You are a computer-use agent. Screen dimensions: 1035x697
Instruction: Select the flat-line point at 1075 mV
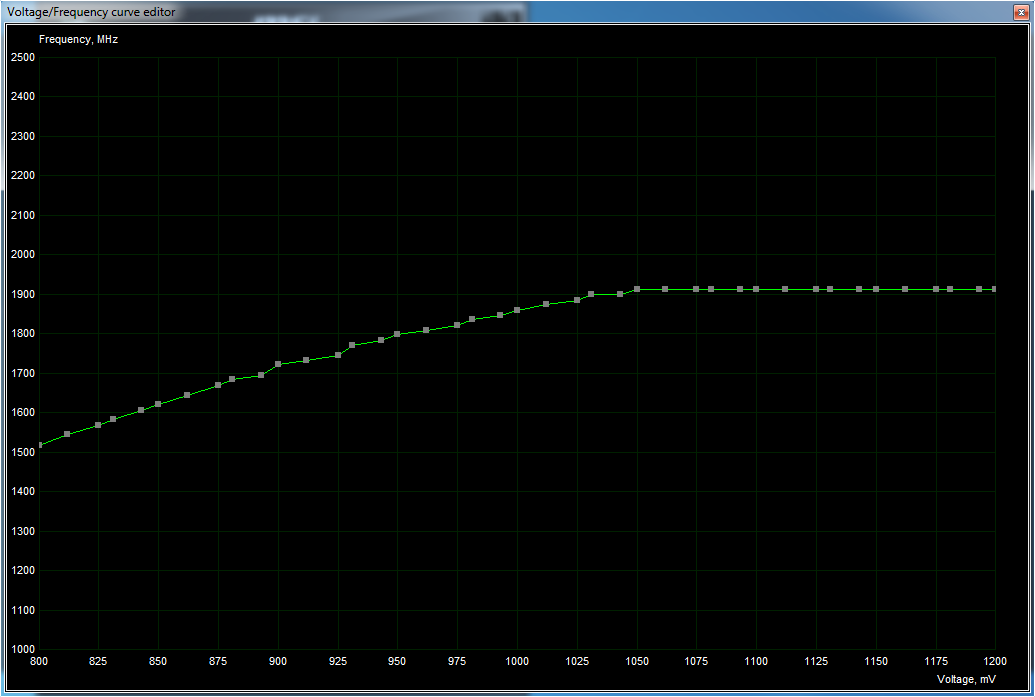tap(696, 289)
